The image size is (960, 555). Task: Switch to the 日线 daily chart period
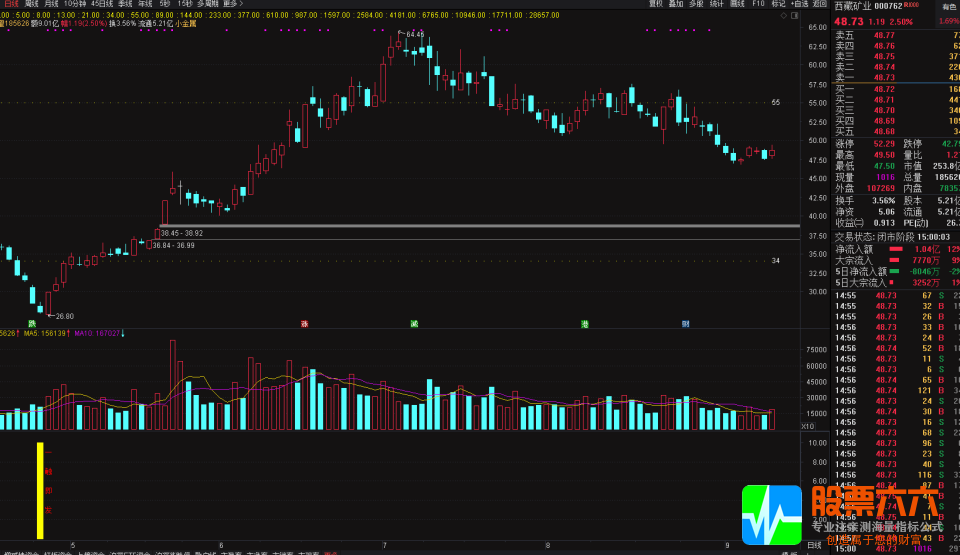point(11,4)
